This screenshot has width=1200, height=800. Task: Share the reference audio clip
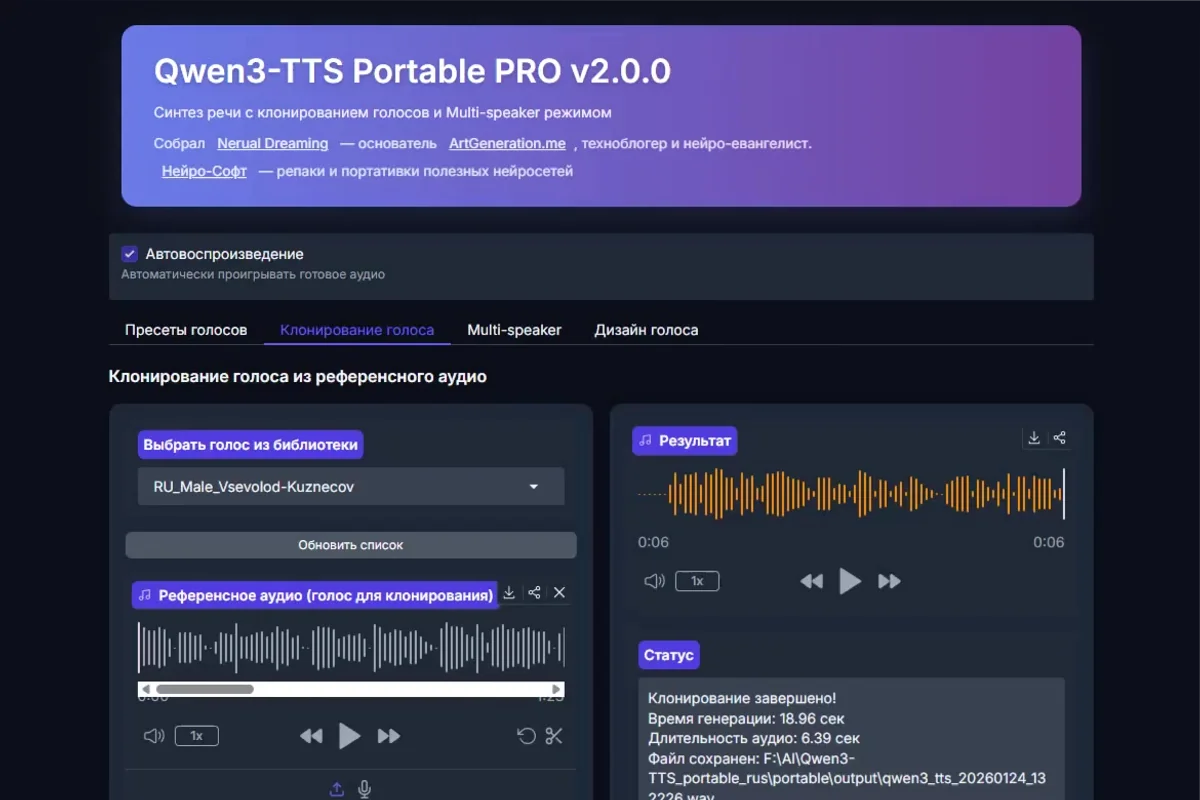click(534, 593)
